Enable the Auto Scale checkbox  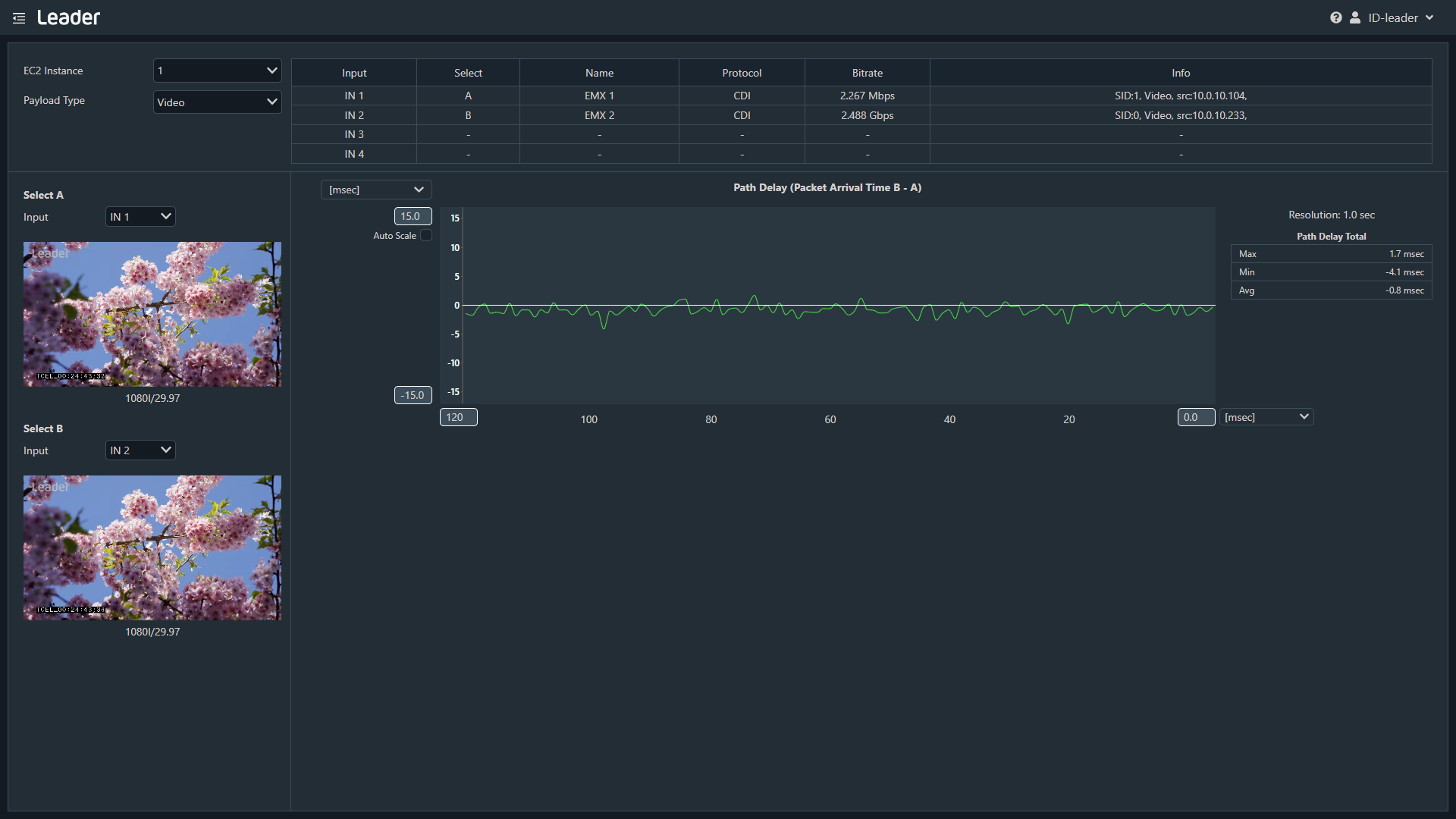pos(426,236)
